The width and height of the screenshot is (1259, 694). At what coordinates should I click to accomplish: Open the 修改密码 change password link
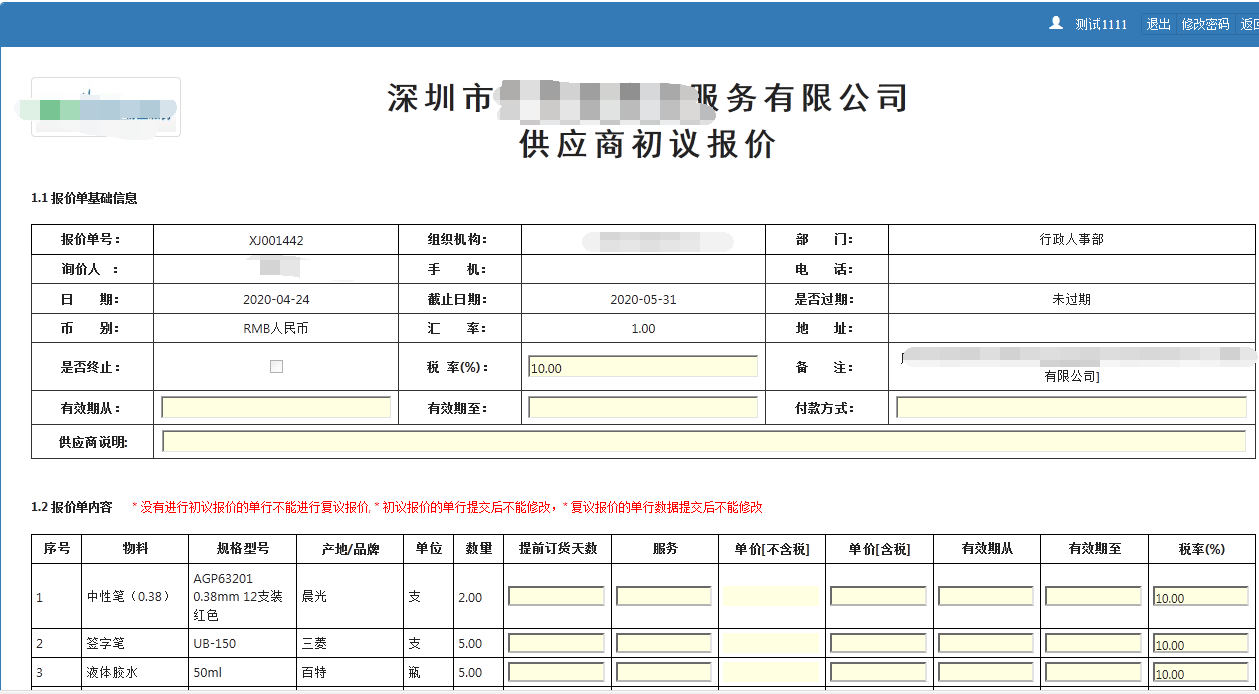click(1205, 24)
